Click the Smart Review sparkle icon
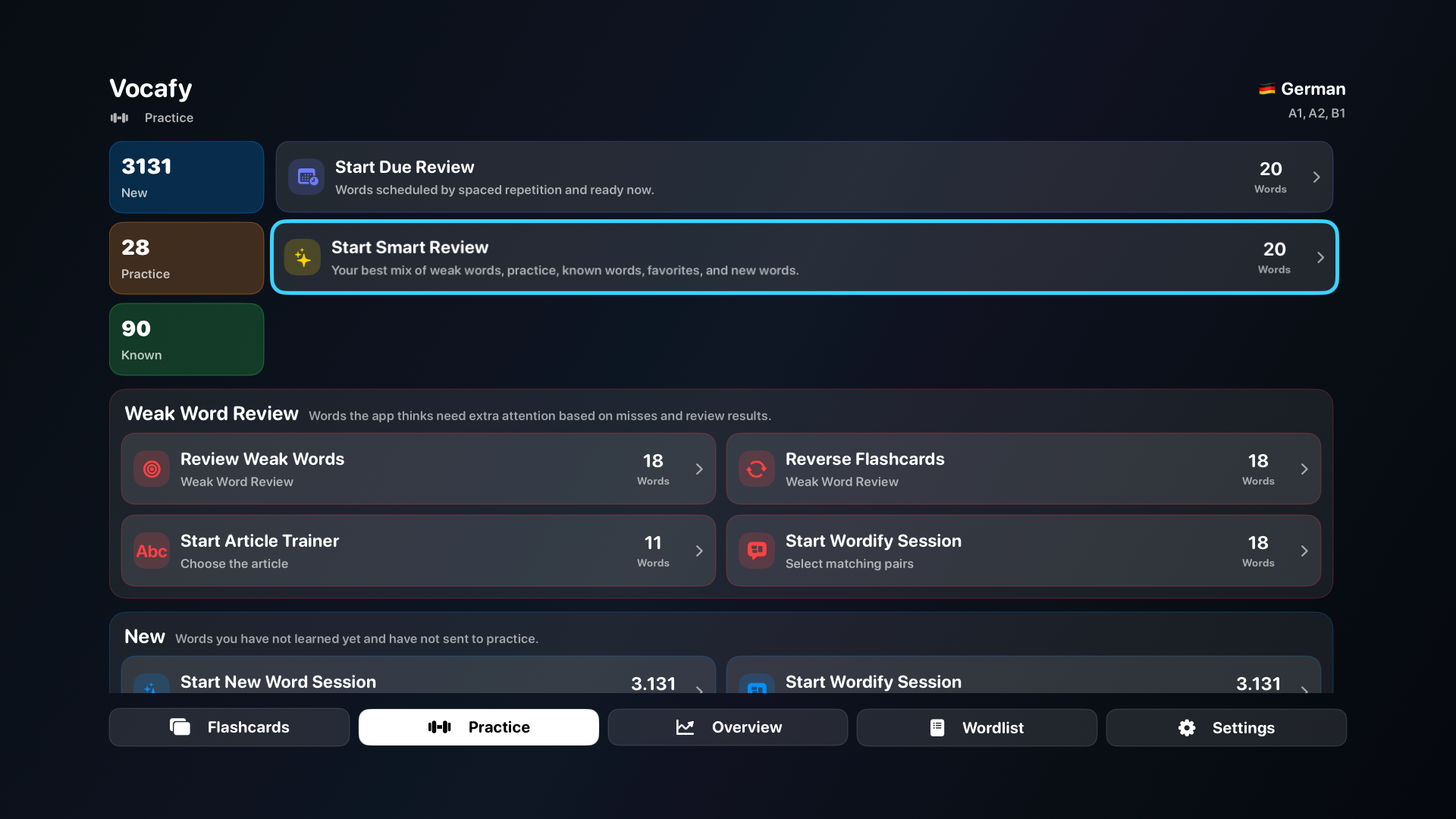The width and height of the screenshot is (1456, 819). click(x=303, y=258)
